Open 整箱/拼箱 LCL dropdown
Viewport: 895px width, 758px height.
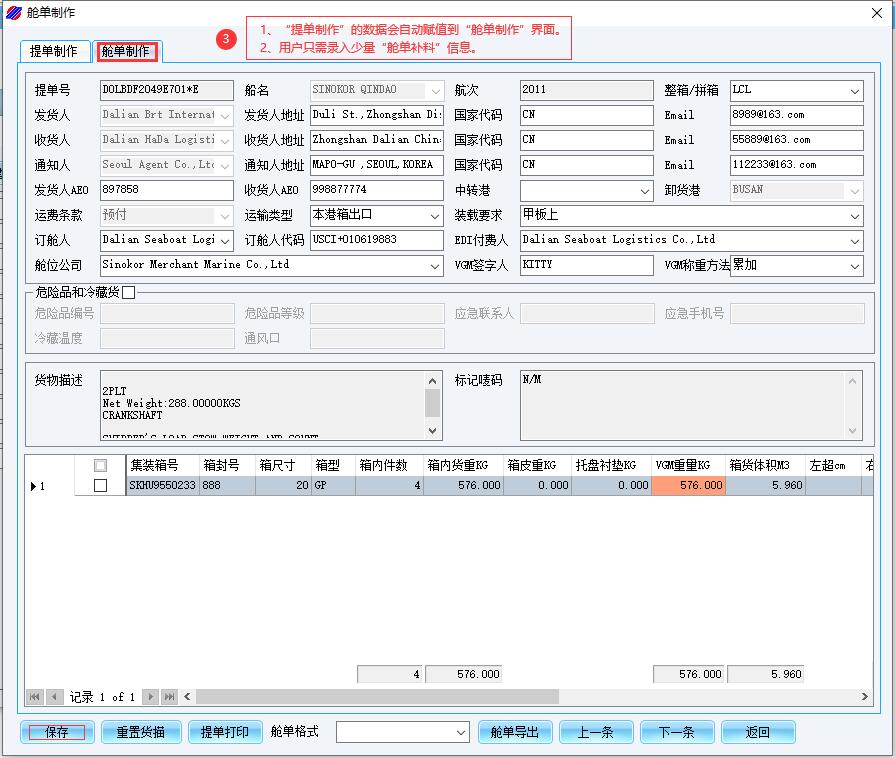point(855,91)
